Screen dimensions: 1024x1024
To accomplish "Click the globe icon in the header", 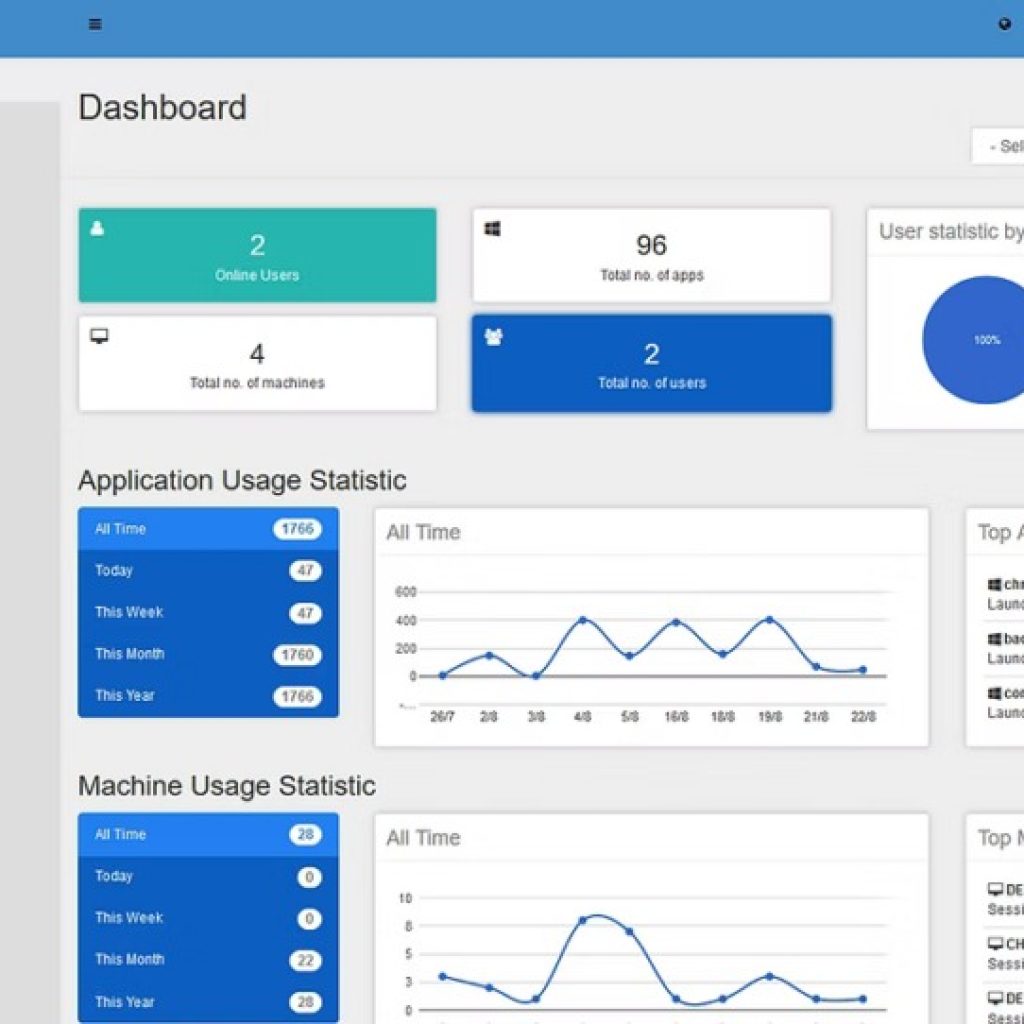I will [x=1004, y=25].
